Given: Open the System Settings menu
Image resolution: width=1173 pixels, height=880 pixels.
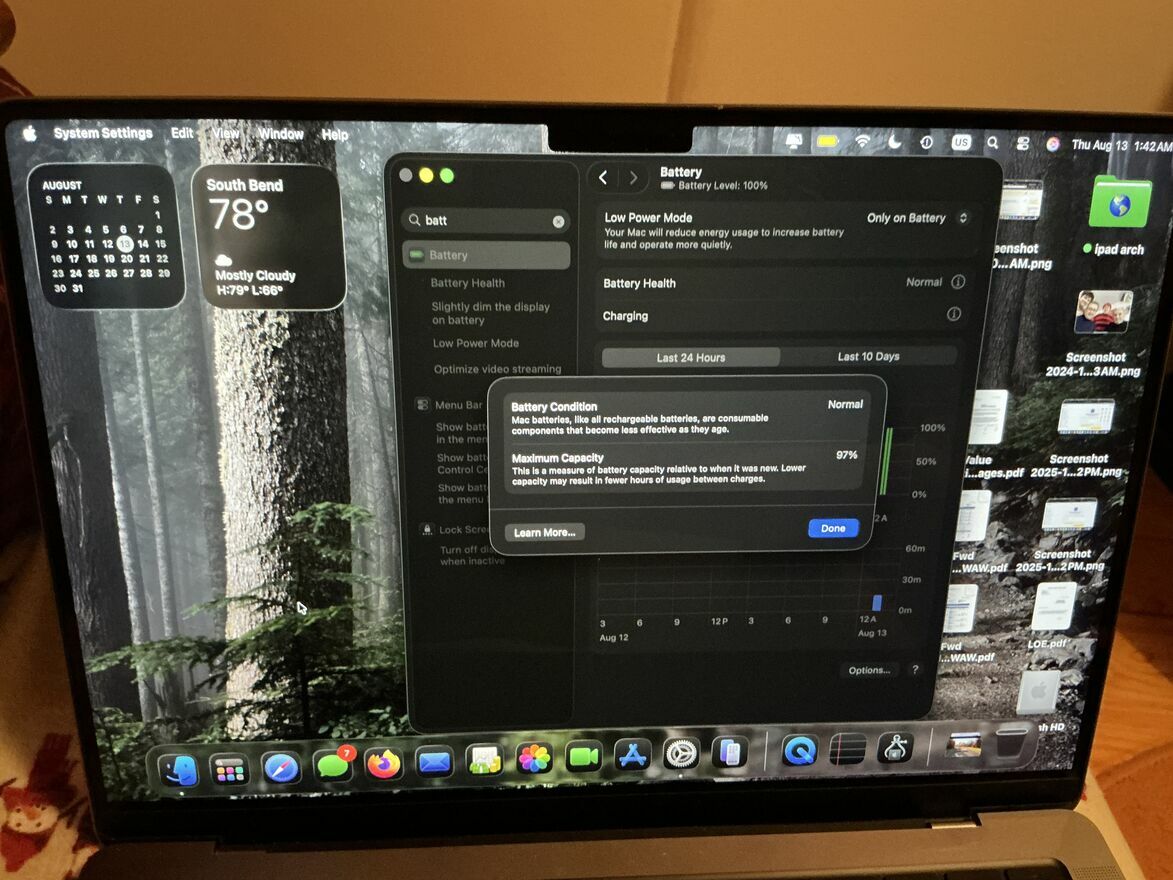Looking at the screenshot, I should click(103, 133).
